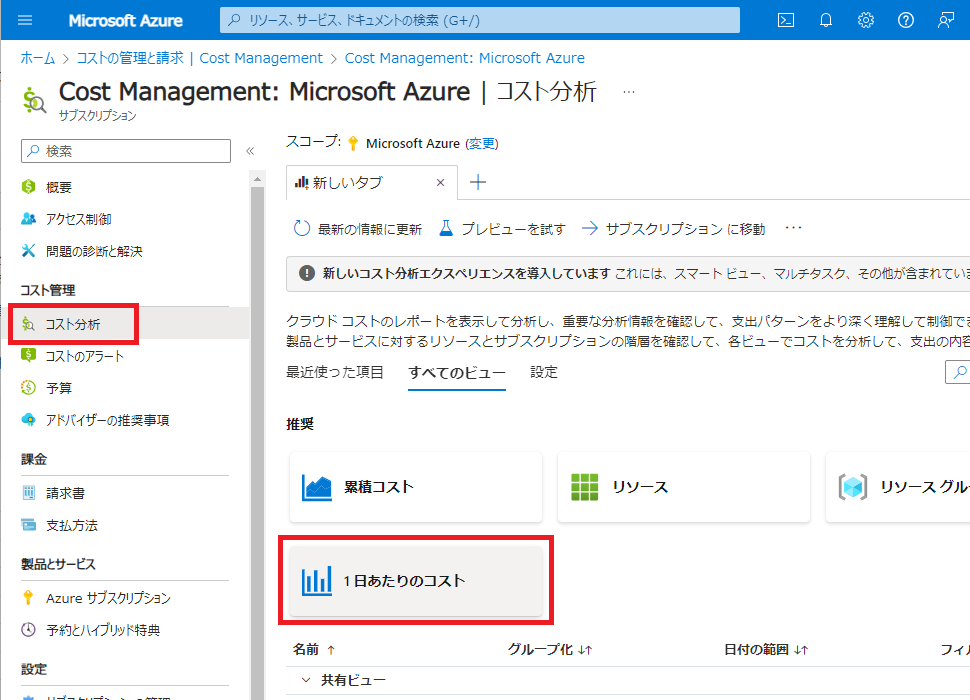This screenshot has width=970, height=700.
Task: Click the sidebar scrollbar track
Action: 257,443
